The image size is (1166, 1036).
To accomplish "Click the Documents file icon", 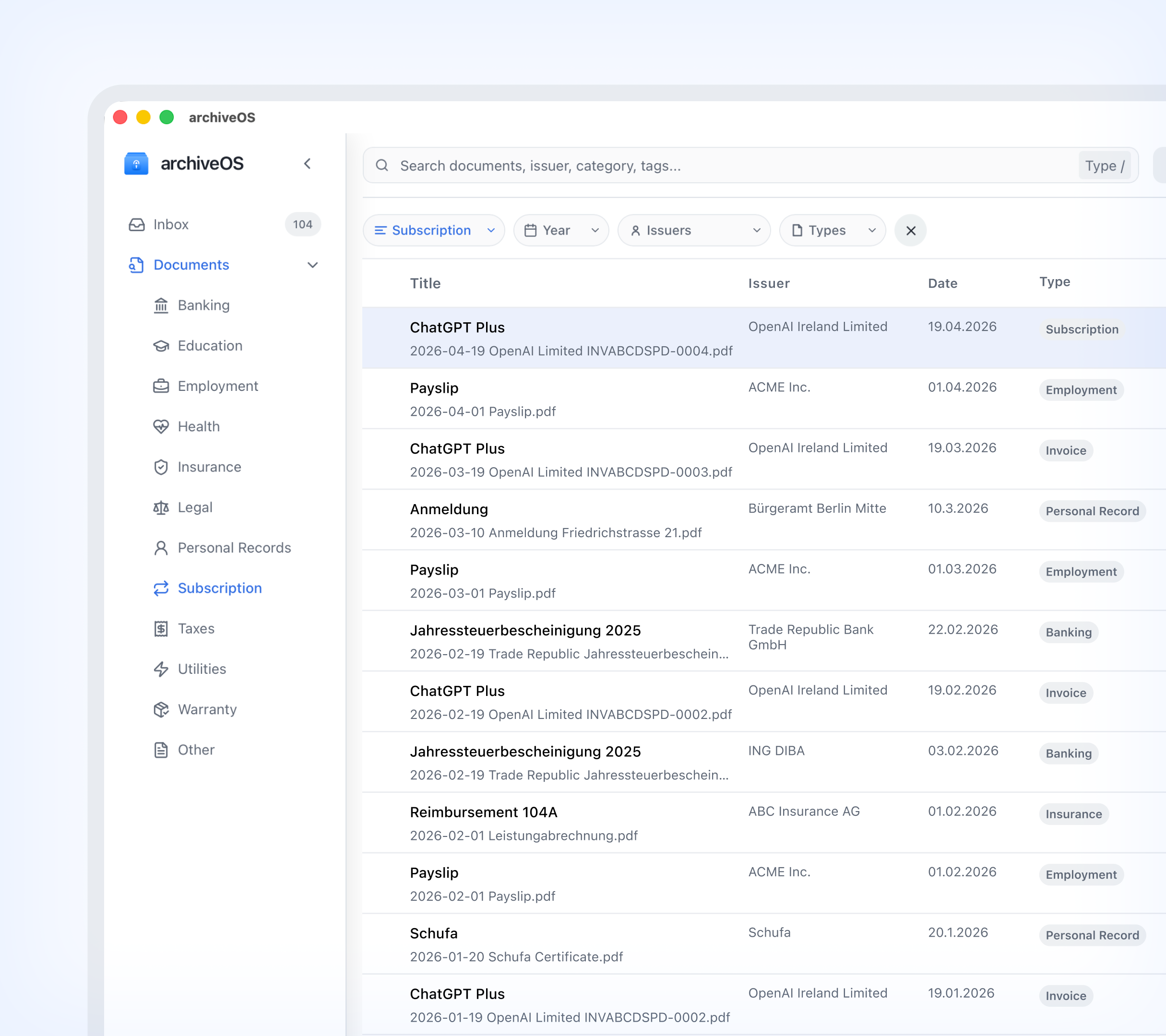I will [136, 265].
